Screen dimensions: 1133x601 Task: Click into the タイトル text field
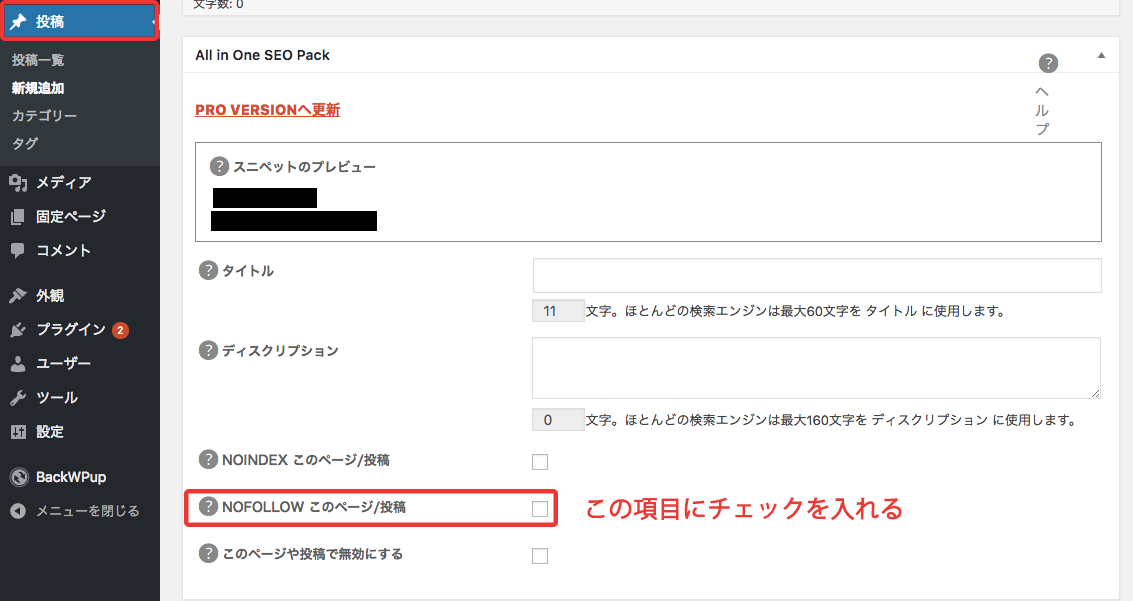click(816, 275)
